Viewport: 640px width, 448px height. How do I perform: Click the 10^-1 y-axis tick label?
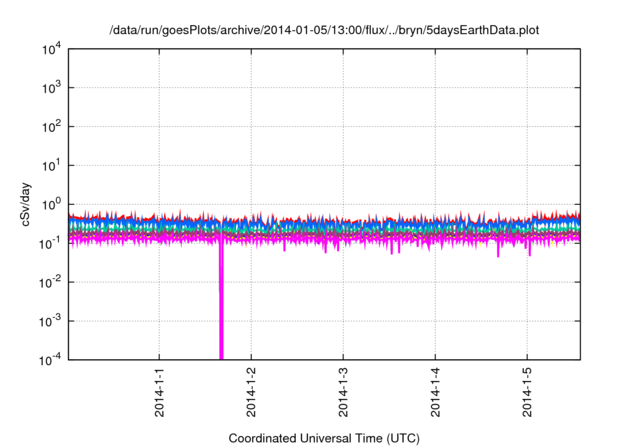tap(51, 244)
